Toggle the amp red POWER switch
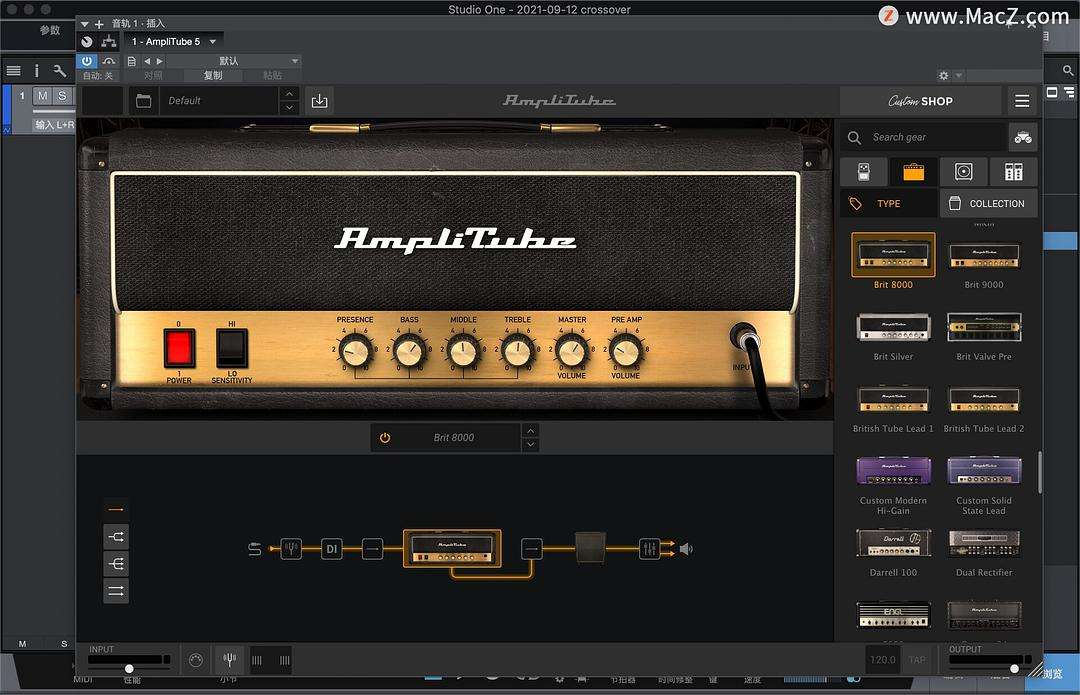Image resolution: width=1080 pixels, height=695 pixels. (x=179, y=348)
